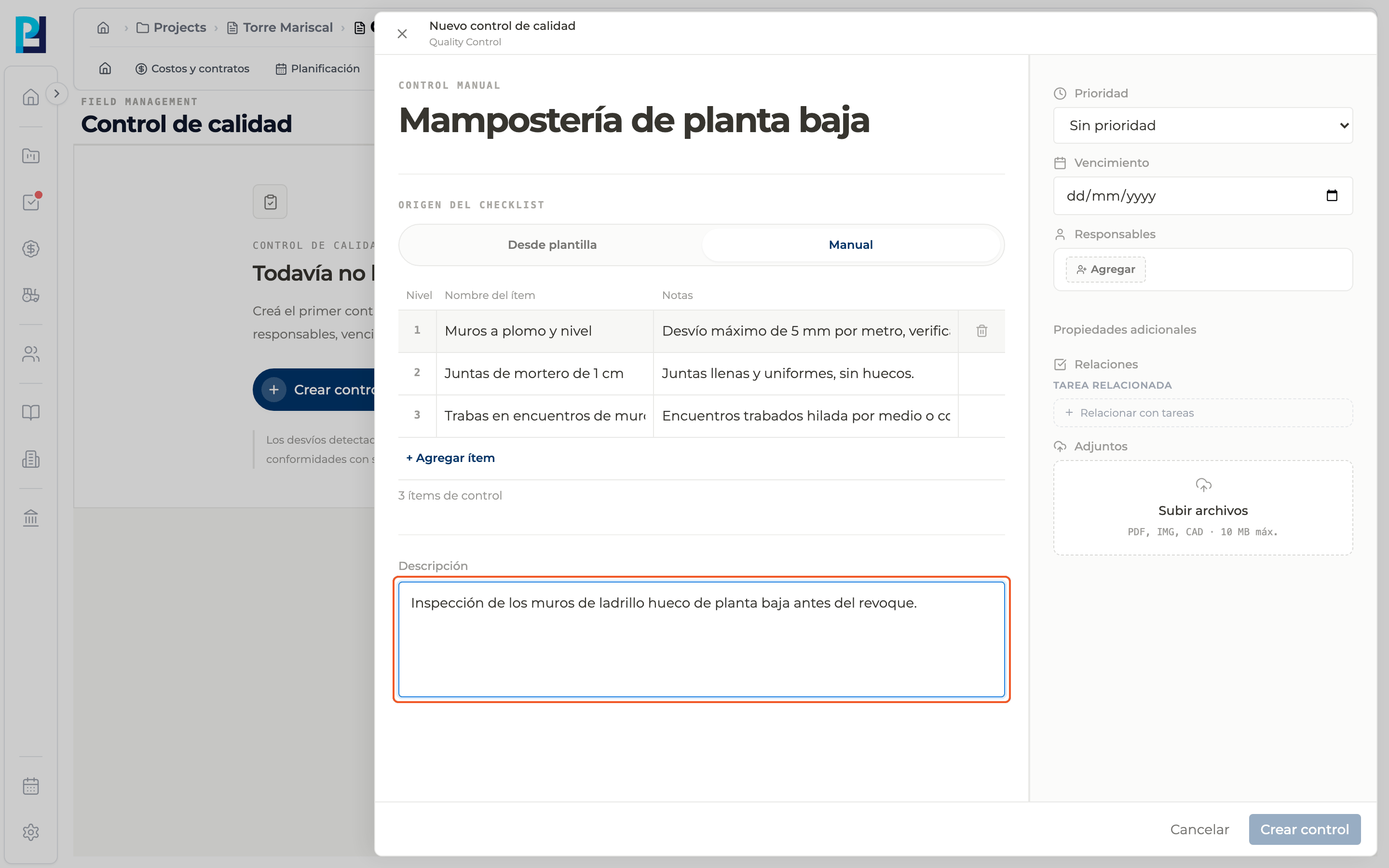Open the calendar icon in the sidebar
The height and width of the screenshot is (868, 1389).
pyautogui.click(x=31, y=786)
